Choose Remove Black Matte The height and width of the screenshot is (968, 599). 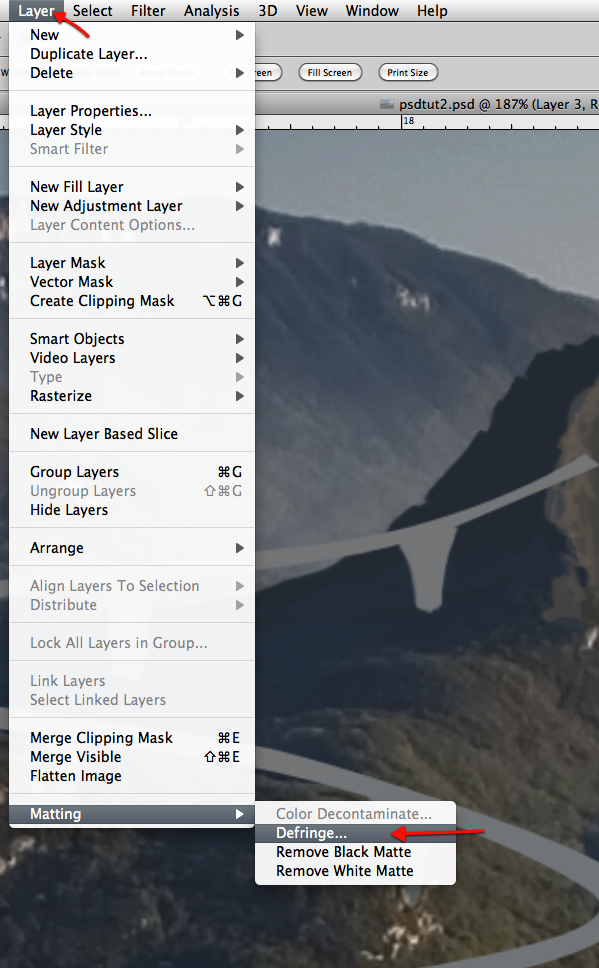pyautogui.click(x=356, y=853)
